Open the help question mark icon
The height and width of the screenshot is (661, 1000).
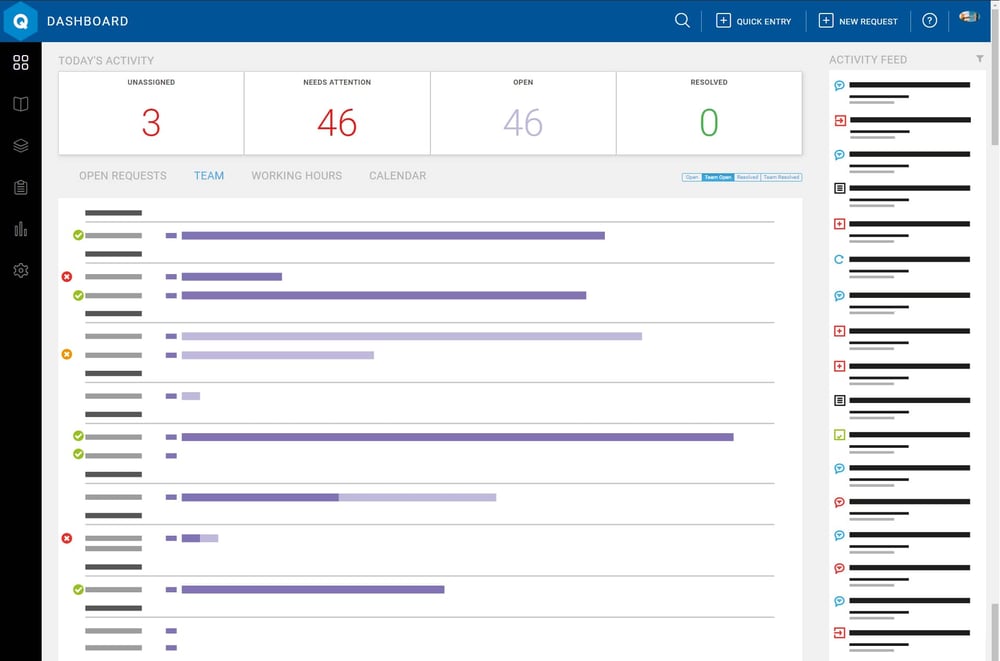(x=929, y=21)
